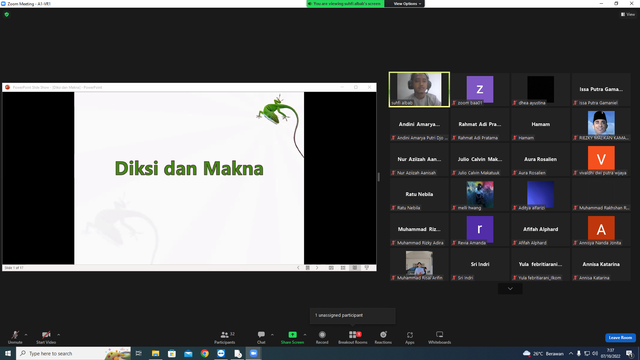Image resolution: width=640 pixels, height=360 pixels.
Task: Select vivaldhi dwi putra wijaya tile
Action: tap(601, 160)
